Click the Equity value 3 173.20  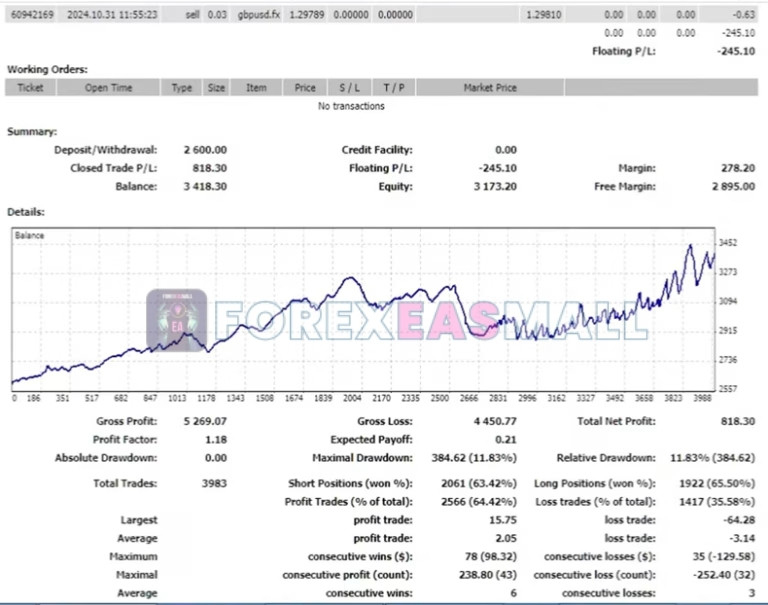point(495,187)
